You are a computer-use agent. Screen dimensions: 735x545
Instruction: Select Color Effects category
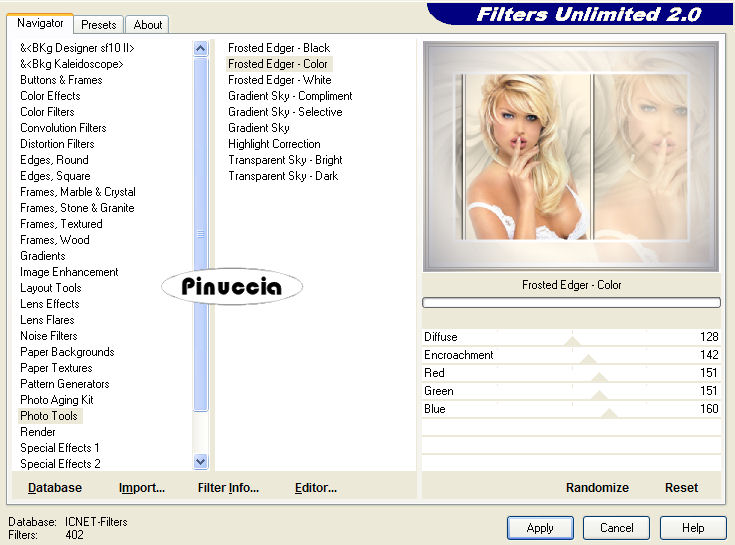tap(50, 96)
